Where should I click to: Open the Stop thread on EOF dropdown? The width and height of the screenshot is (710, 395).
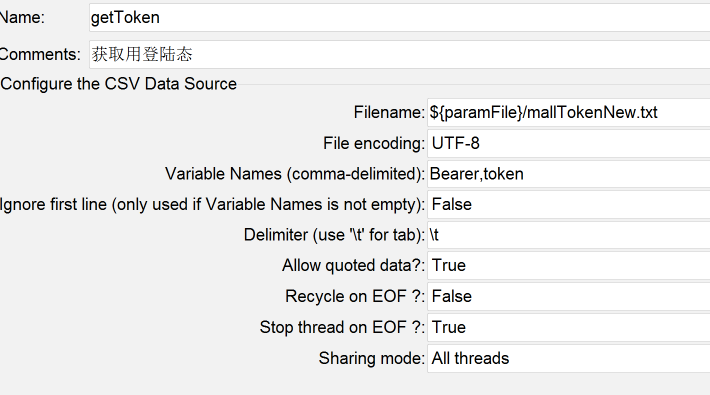pyautogui.click(x=569, y=327)
